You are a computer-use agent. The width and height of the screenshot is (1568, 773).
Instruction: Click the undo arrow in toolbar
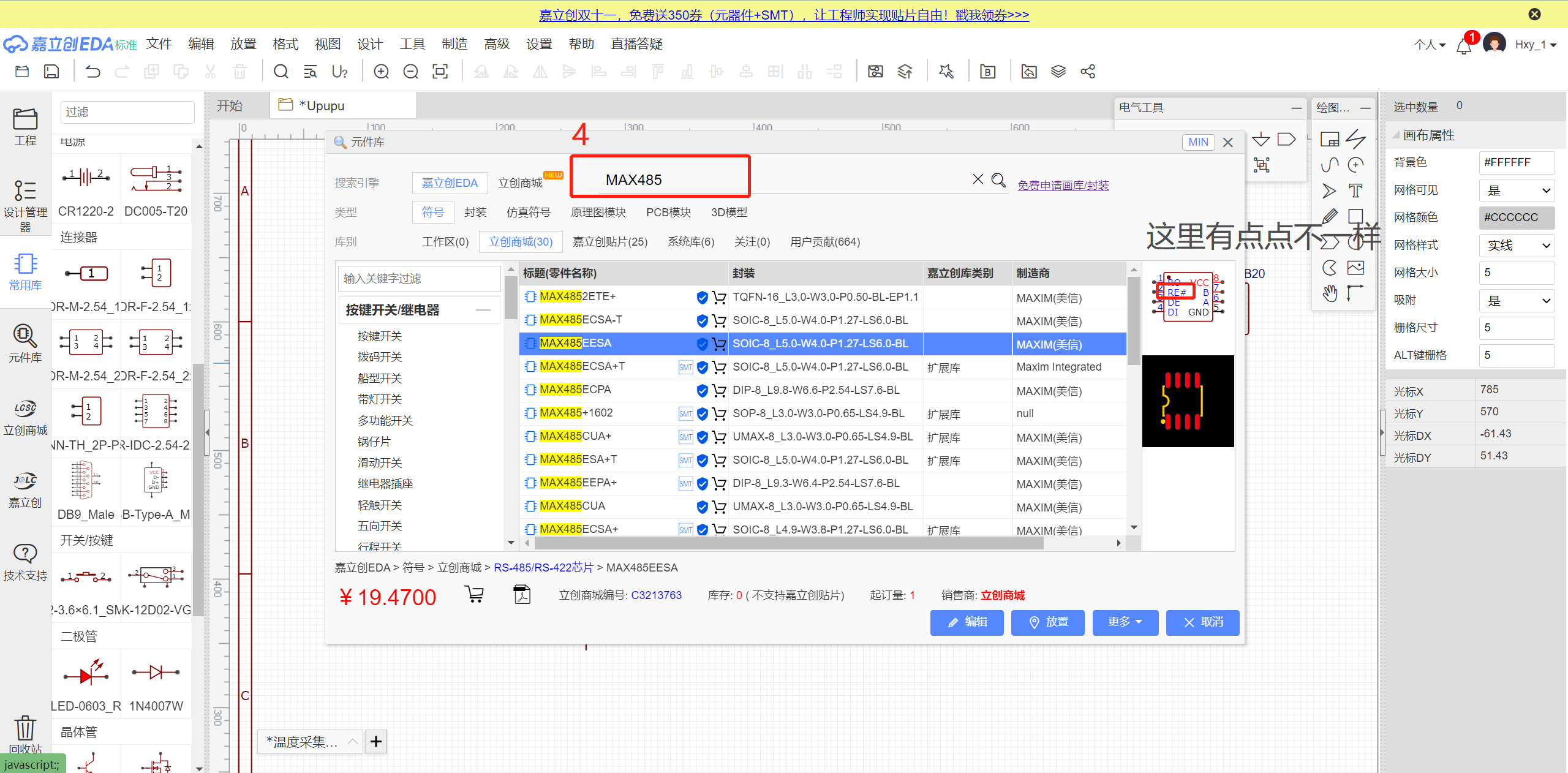(92, 72)
